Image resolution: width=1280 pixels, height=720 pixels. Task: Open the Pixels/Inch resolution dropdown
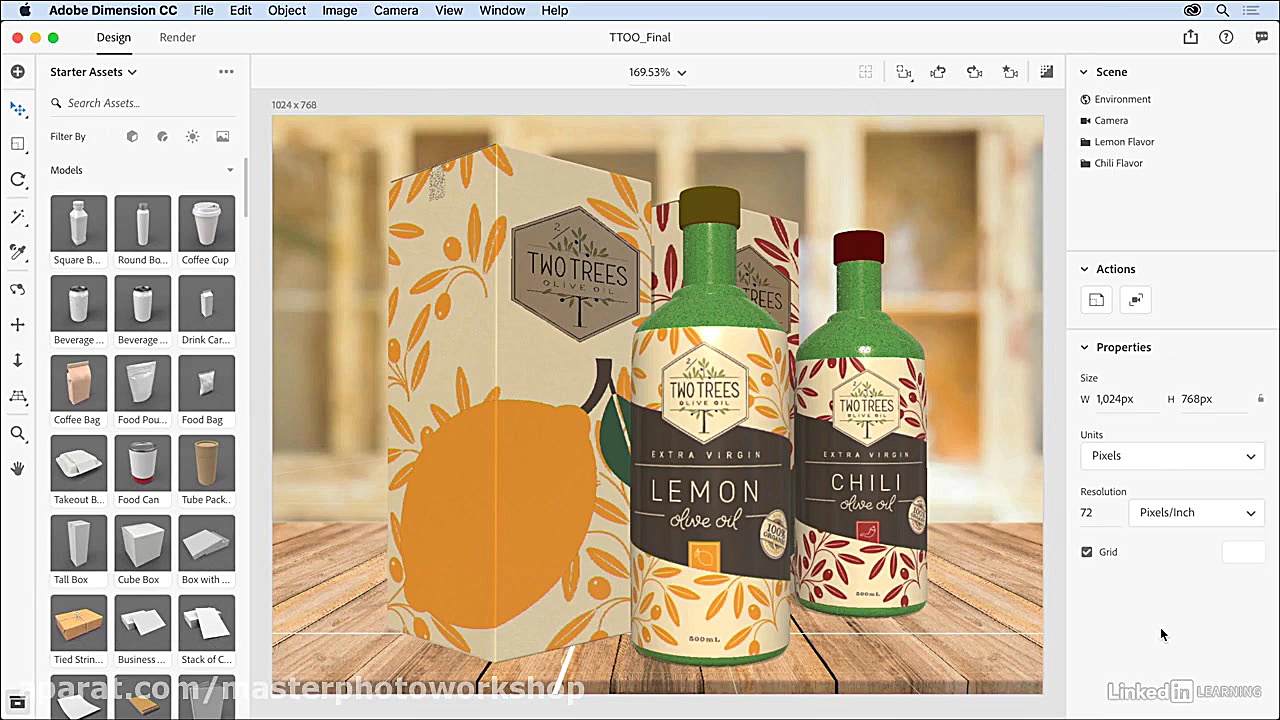[x=1196, y=513]
